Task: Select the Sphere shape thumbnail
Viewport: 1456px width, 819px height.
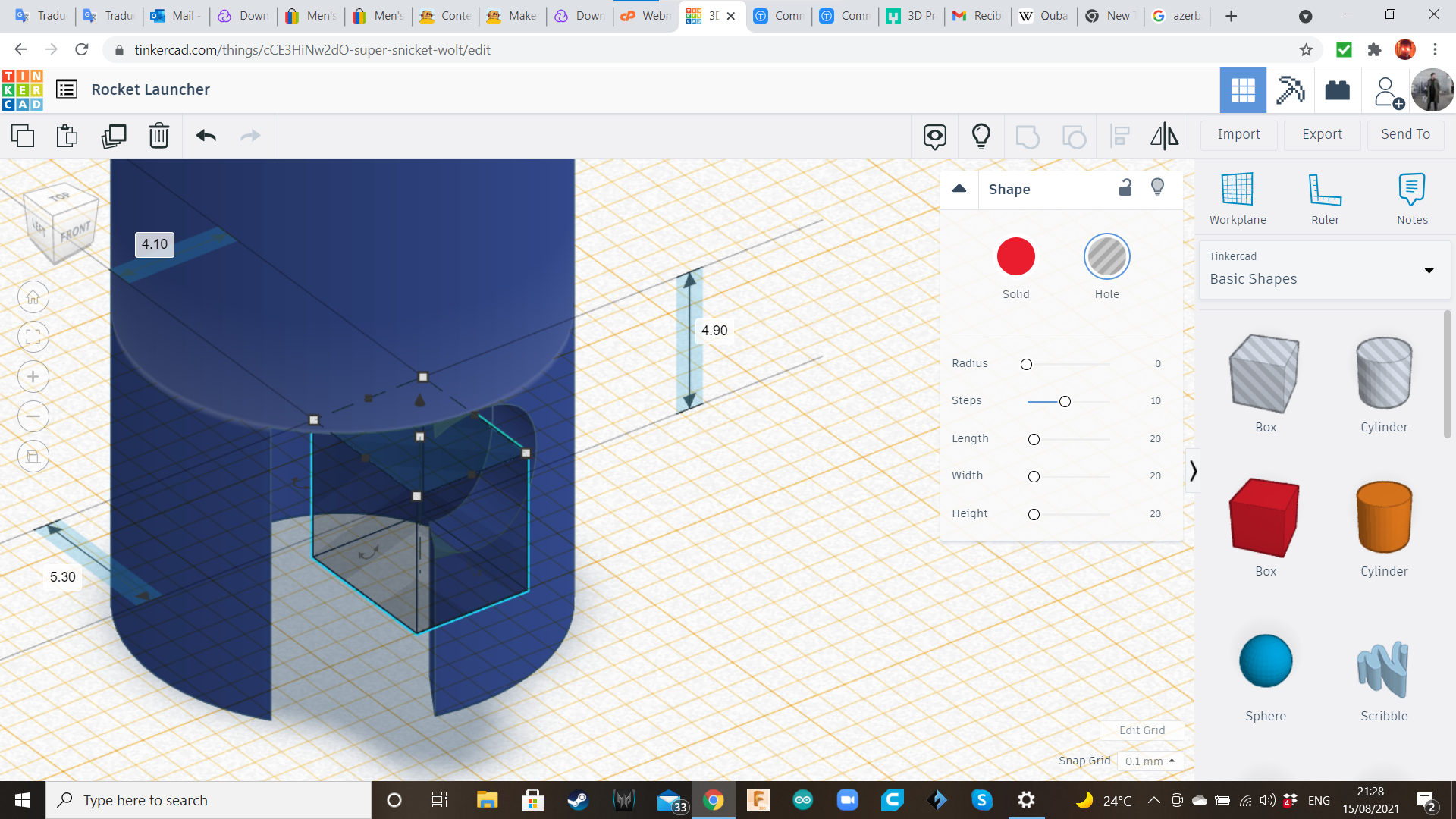Action: point(1265,661)
